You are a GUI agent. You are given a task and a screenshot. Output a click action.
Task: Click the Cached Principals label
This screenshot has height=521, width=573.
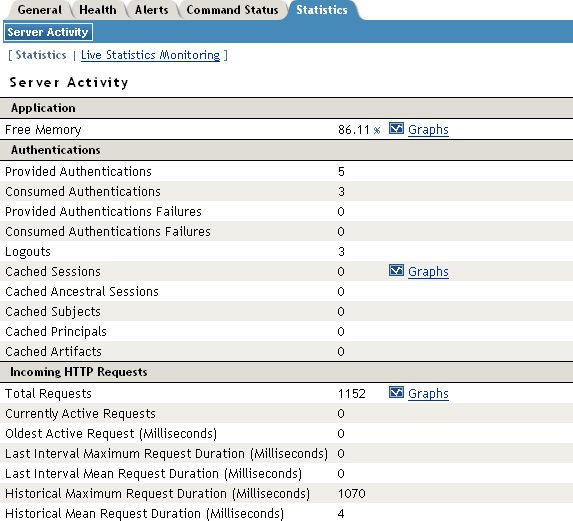[56, 332]
